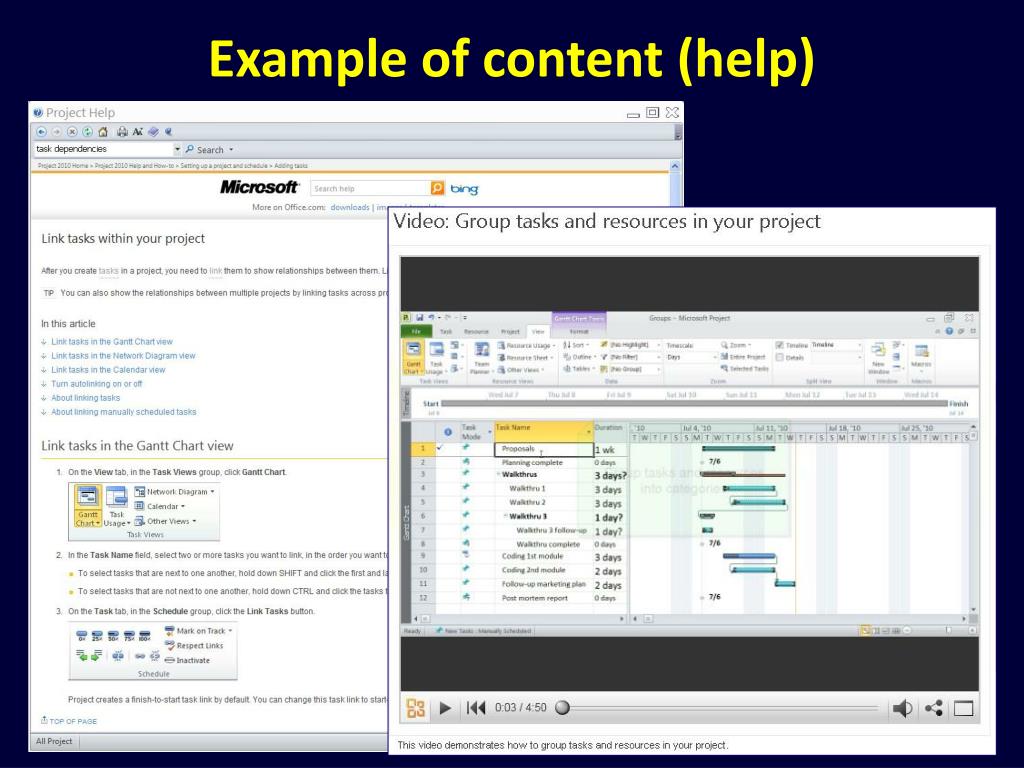Open 'Link tasks in the Network Diagram view' link

(x=123, y=356)
